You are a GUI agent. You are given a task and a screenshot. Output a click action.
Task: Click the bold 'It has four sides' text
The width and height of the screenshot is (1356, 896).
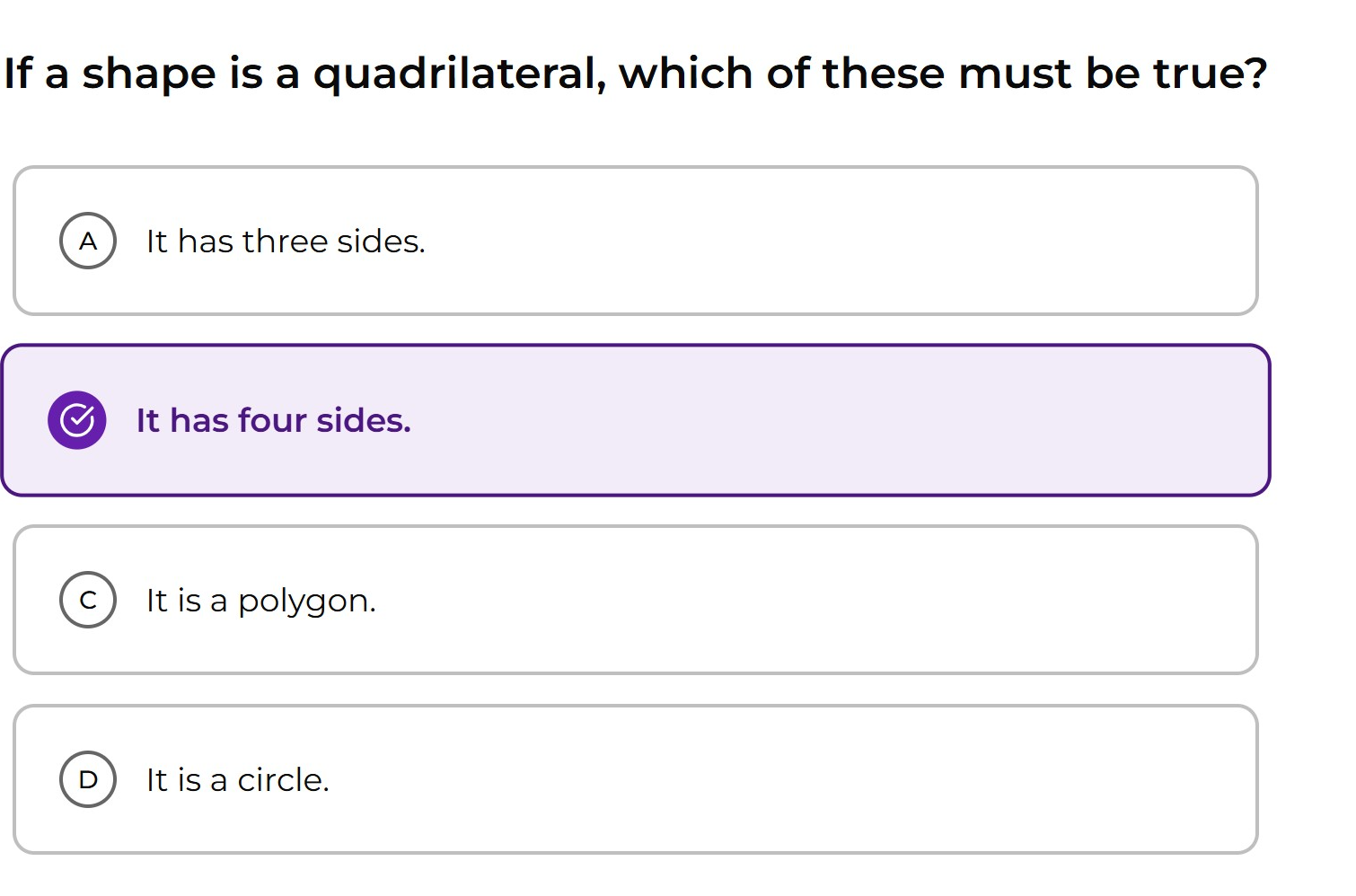click(x=274, y=419)
